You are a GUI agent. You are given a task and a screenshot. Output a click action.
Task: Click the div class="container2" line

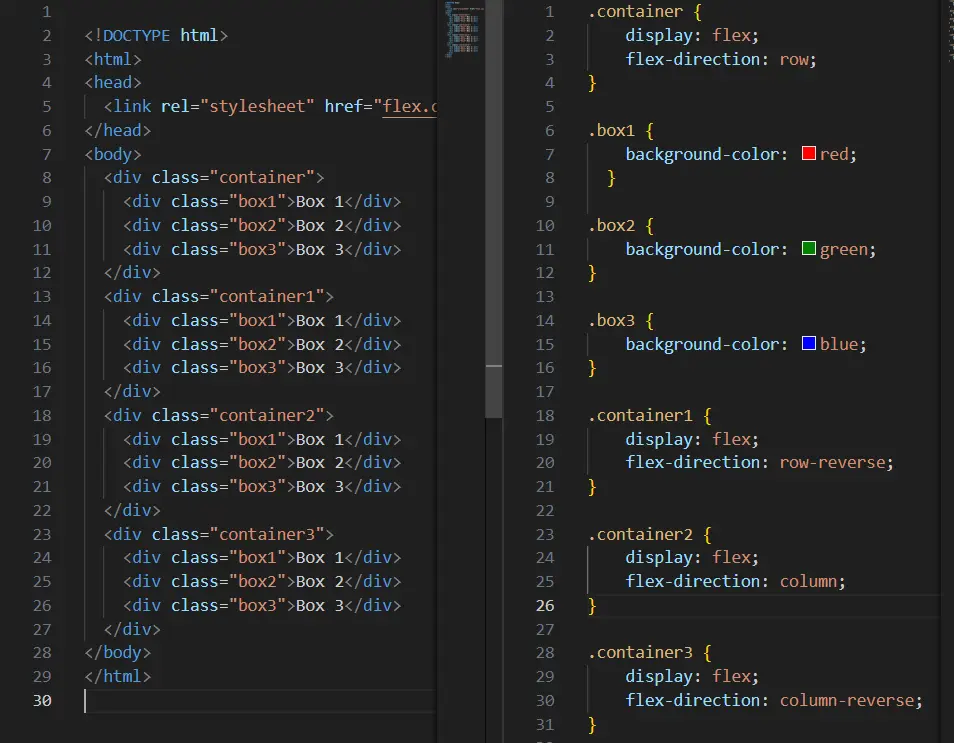(x=219, y=415)
